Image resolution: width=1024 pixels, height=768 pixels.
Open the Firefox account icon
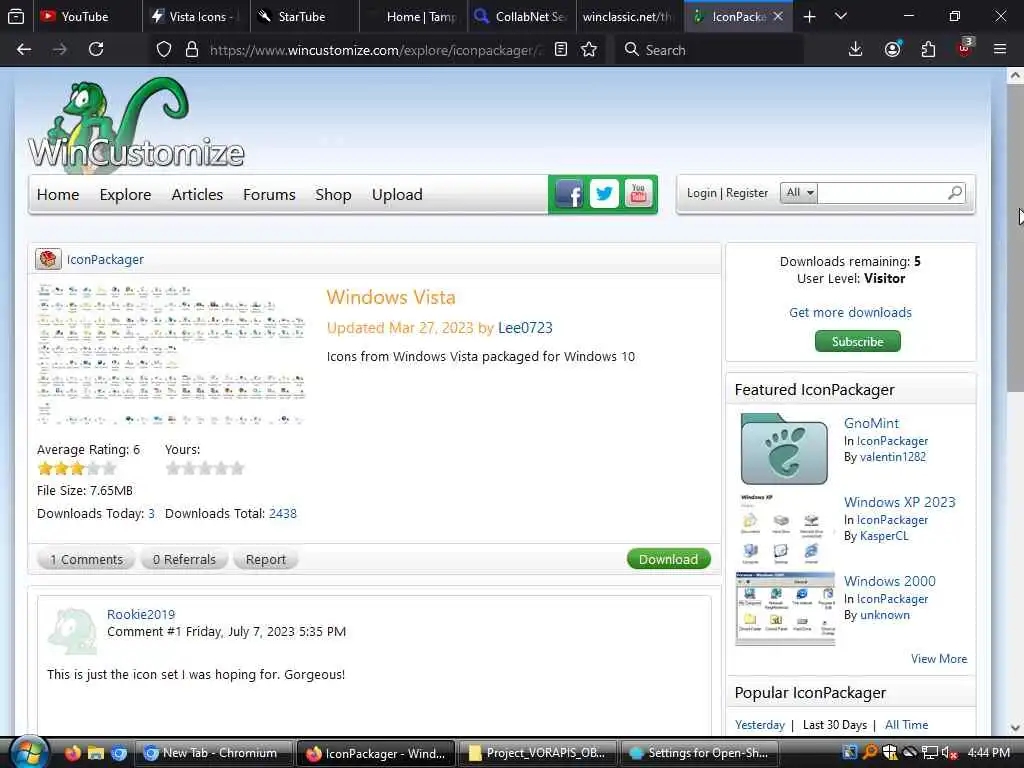tap(892, 50)
